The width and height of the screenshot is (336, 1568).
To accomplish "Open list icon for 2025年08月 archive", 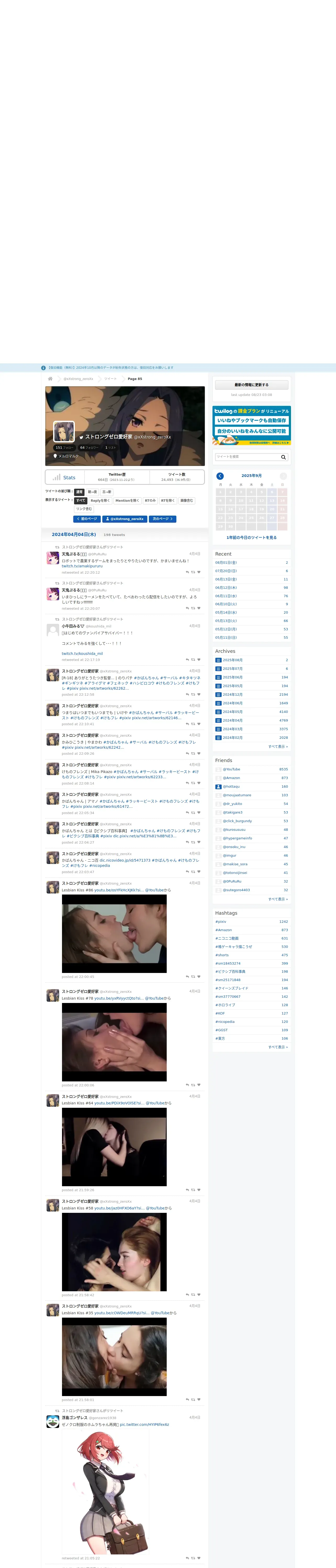I will (218, 660).
